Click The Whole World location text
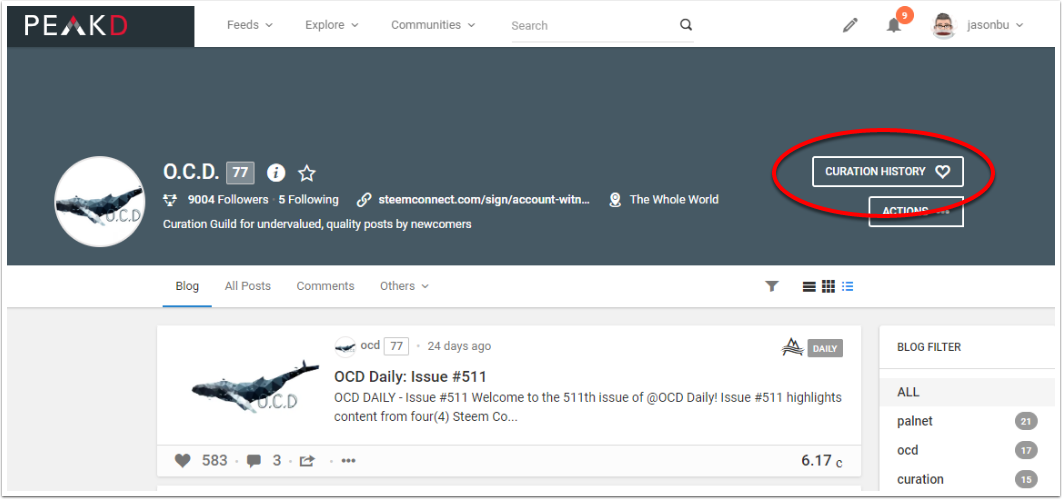Screen dimensions: 1062x499 pyautogui.click(x=674, y=200)
